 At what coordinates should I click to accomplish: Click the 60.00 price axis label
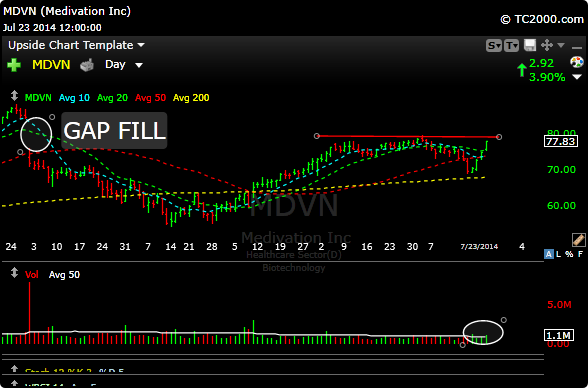click(x=561, y=205)
